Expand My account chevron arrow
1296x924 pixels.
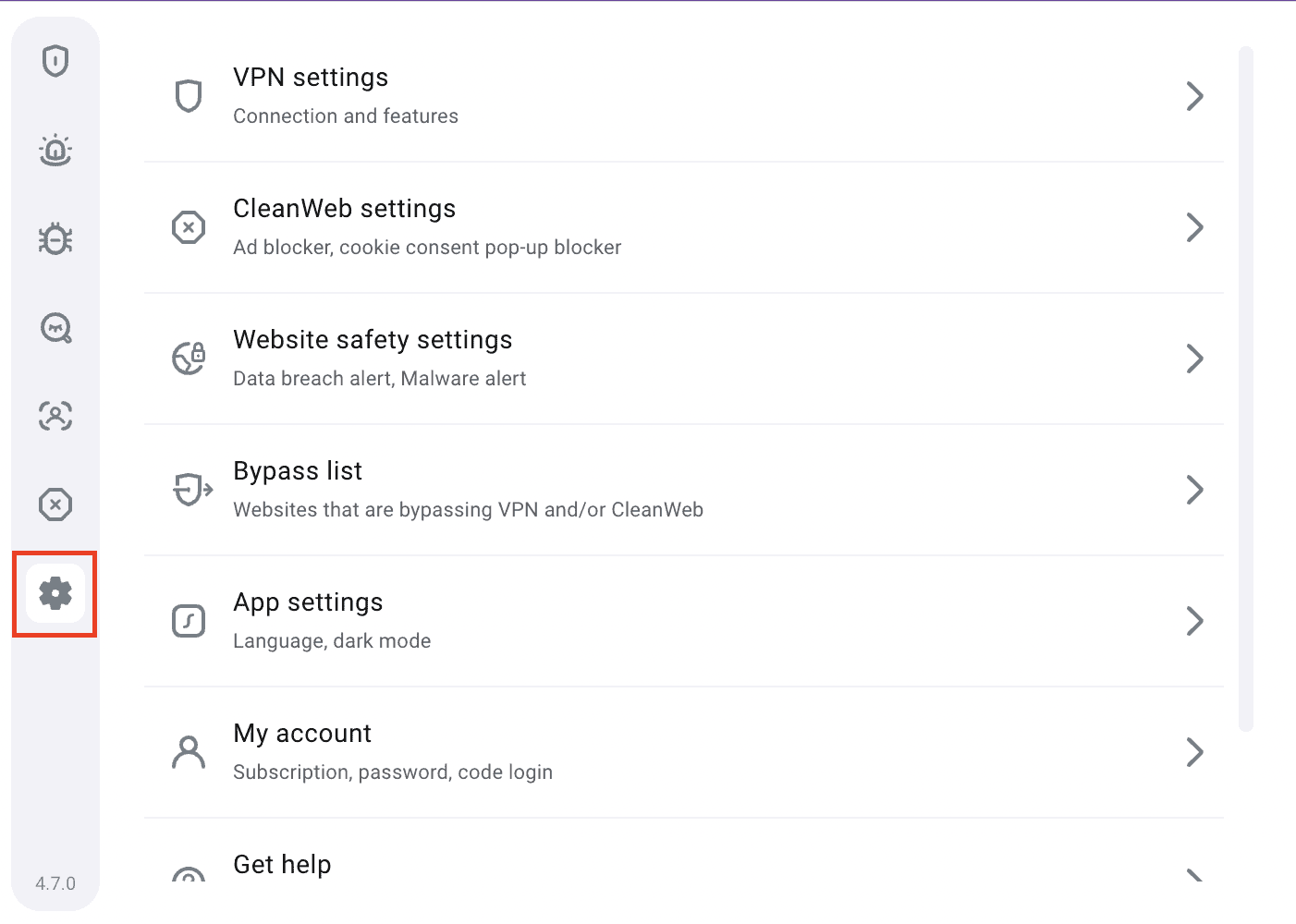1194,752
